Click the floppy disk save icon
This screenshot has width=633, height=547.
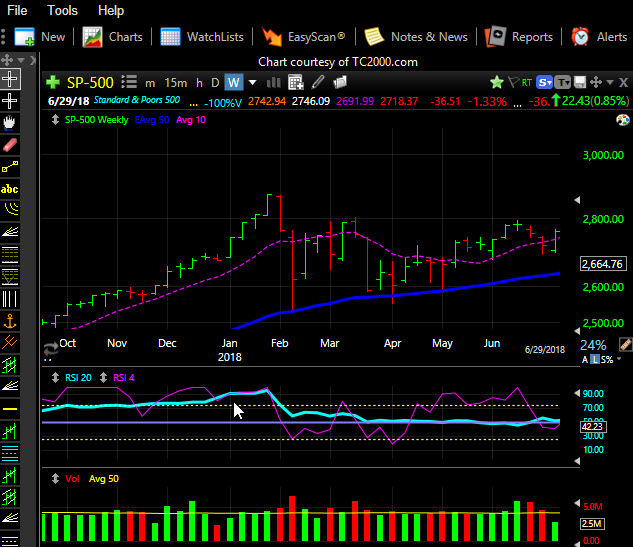pos(580,82)
